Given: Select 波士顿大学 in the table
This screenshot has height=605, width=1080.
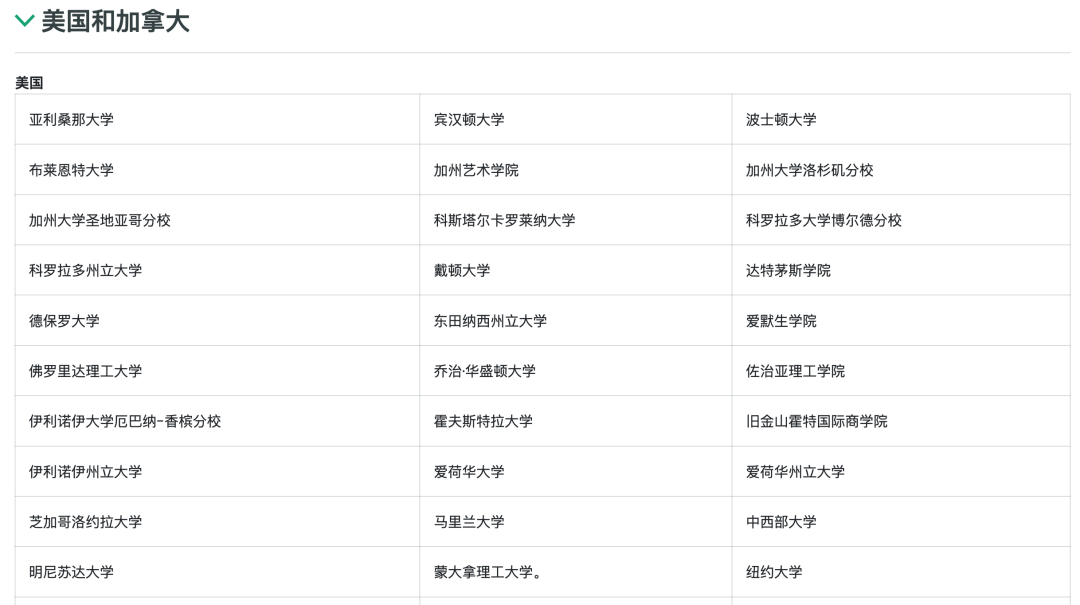Looking at the screenshot, I should click(x=781, y=120).
